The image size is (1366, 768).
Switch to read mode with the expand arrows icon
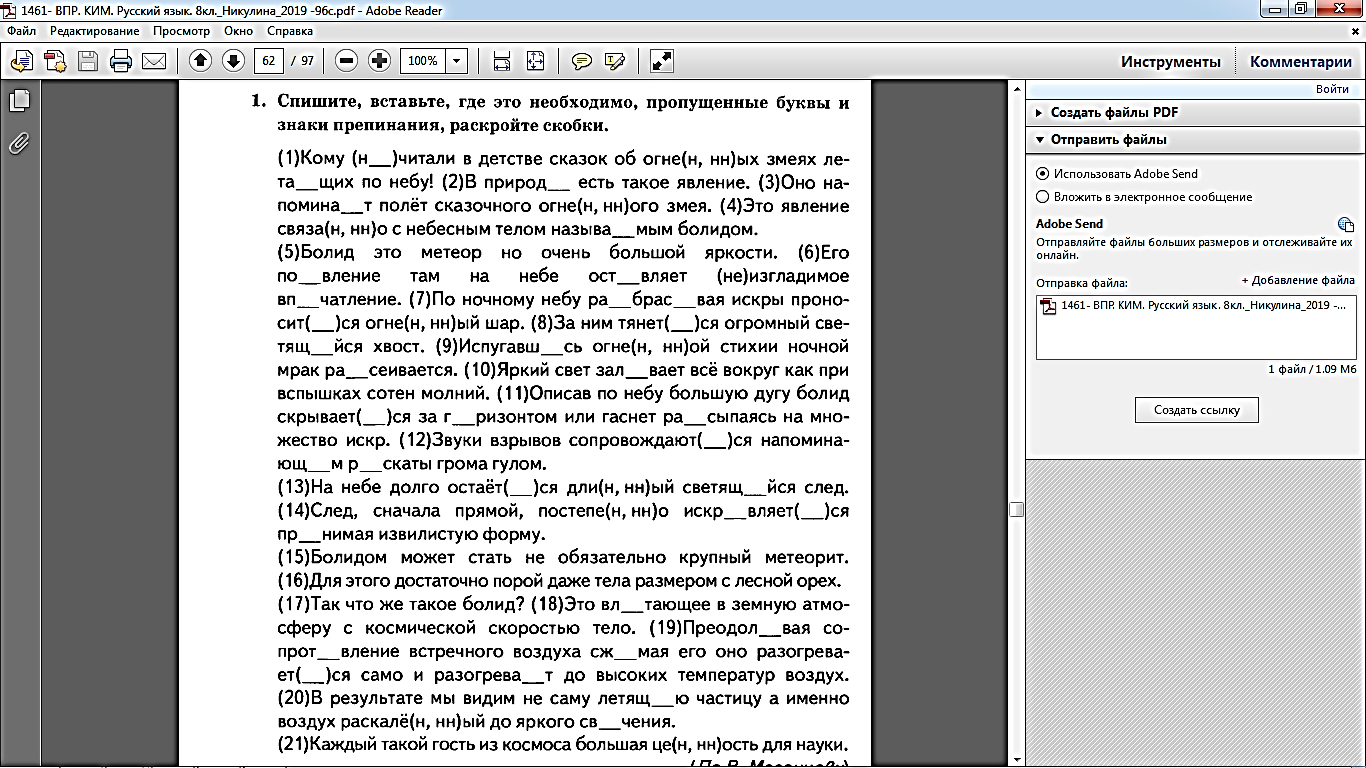(x=661, y=61)
